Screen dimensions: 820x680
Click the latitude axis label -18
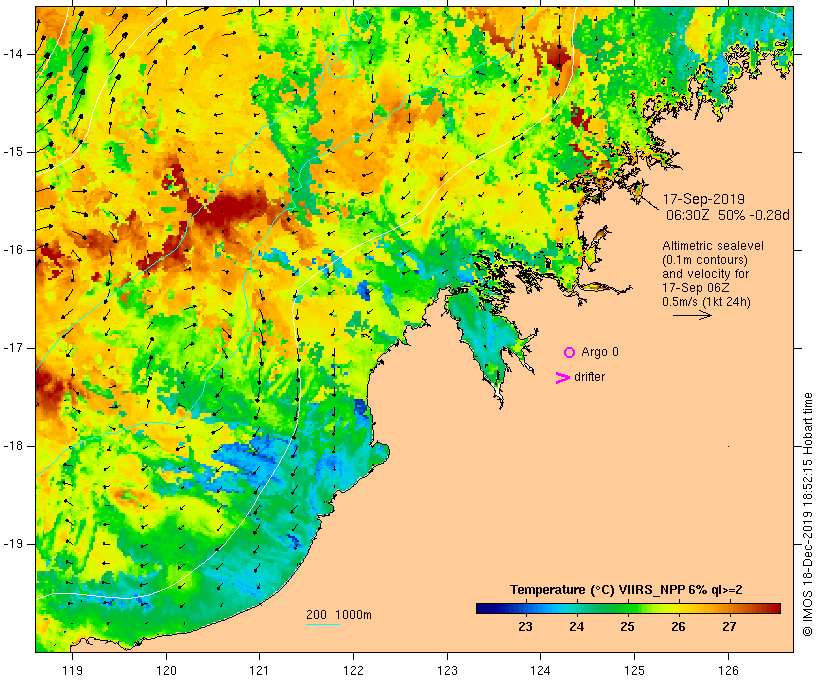(13, 446)
